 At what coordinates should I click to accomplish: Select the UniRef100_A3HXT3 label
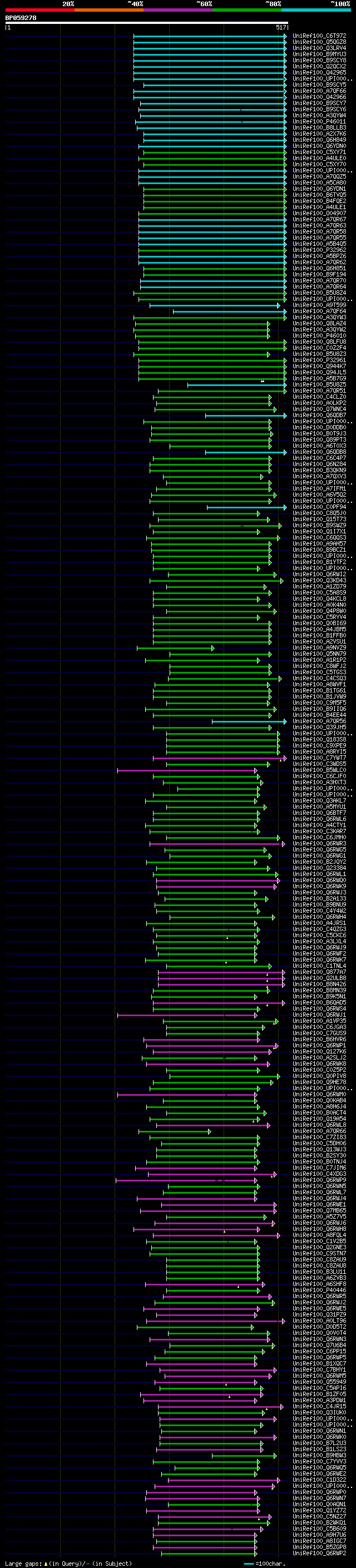[319, 783]
